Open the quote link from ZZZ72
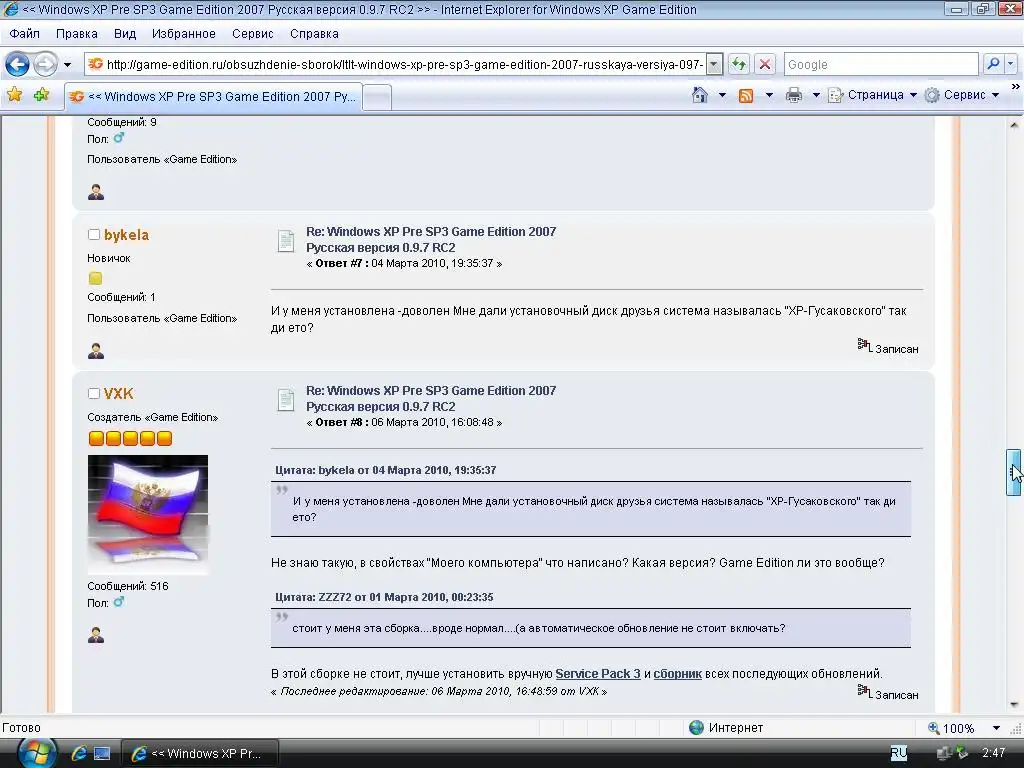The image size is (1024, 768). 384,597
